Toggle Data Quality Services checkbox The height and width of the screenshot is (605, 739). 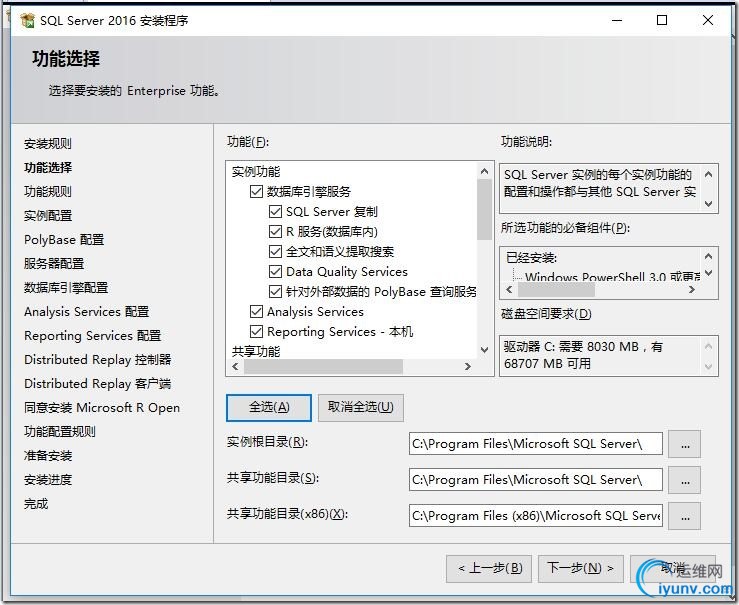[275, 271]
